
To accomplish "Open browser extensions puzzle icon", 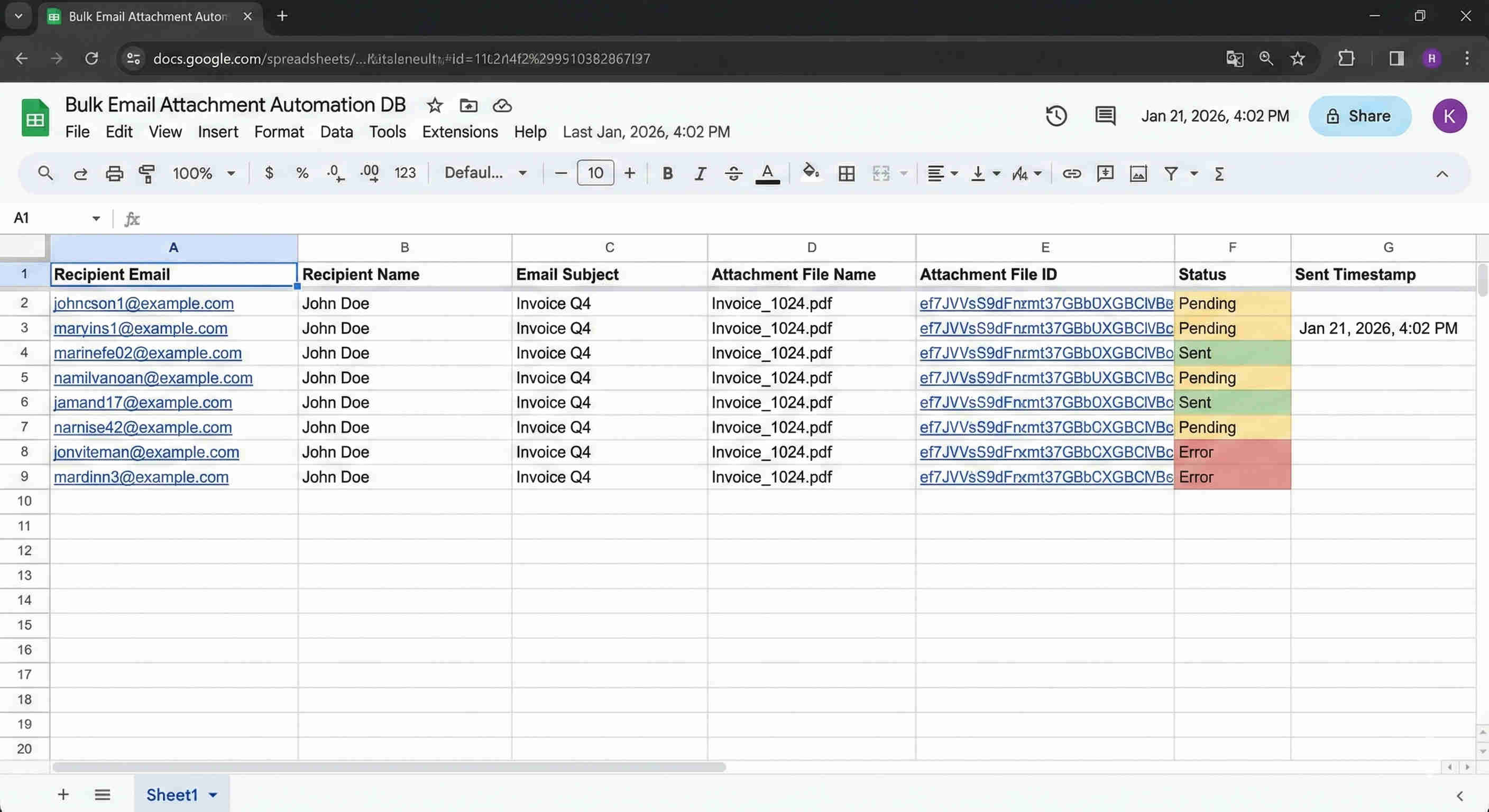I will point(1346,58).
